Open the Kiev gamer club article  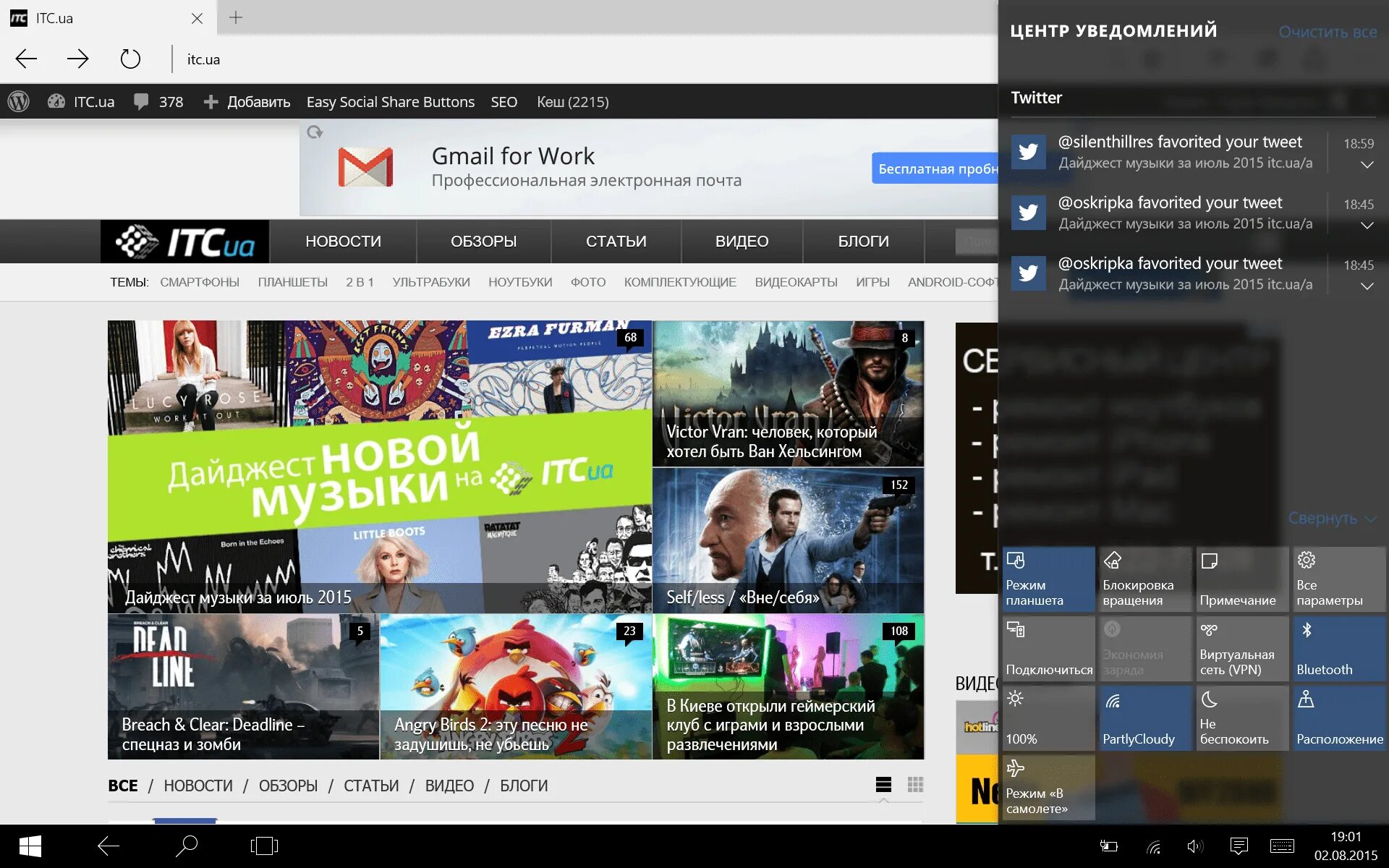click(788, 686)
